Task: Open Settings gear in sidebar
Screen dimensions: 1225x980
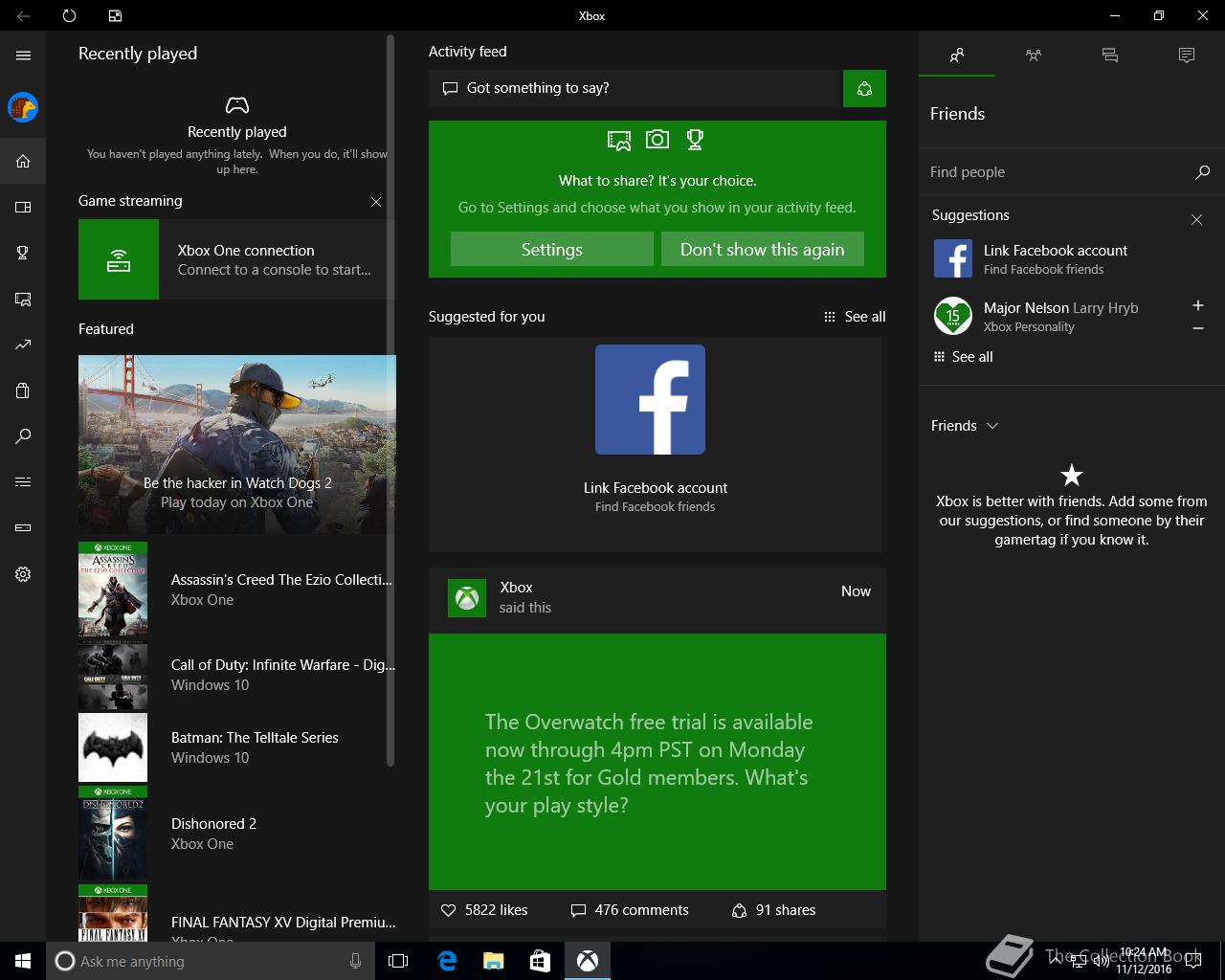Action: (23, 574)
